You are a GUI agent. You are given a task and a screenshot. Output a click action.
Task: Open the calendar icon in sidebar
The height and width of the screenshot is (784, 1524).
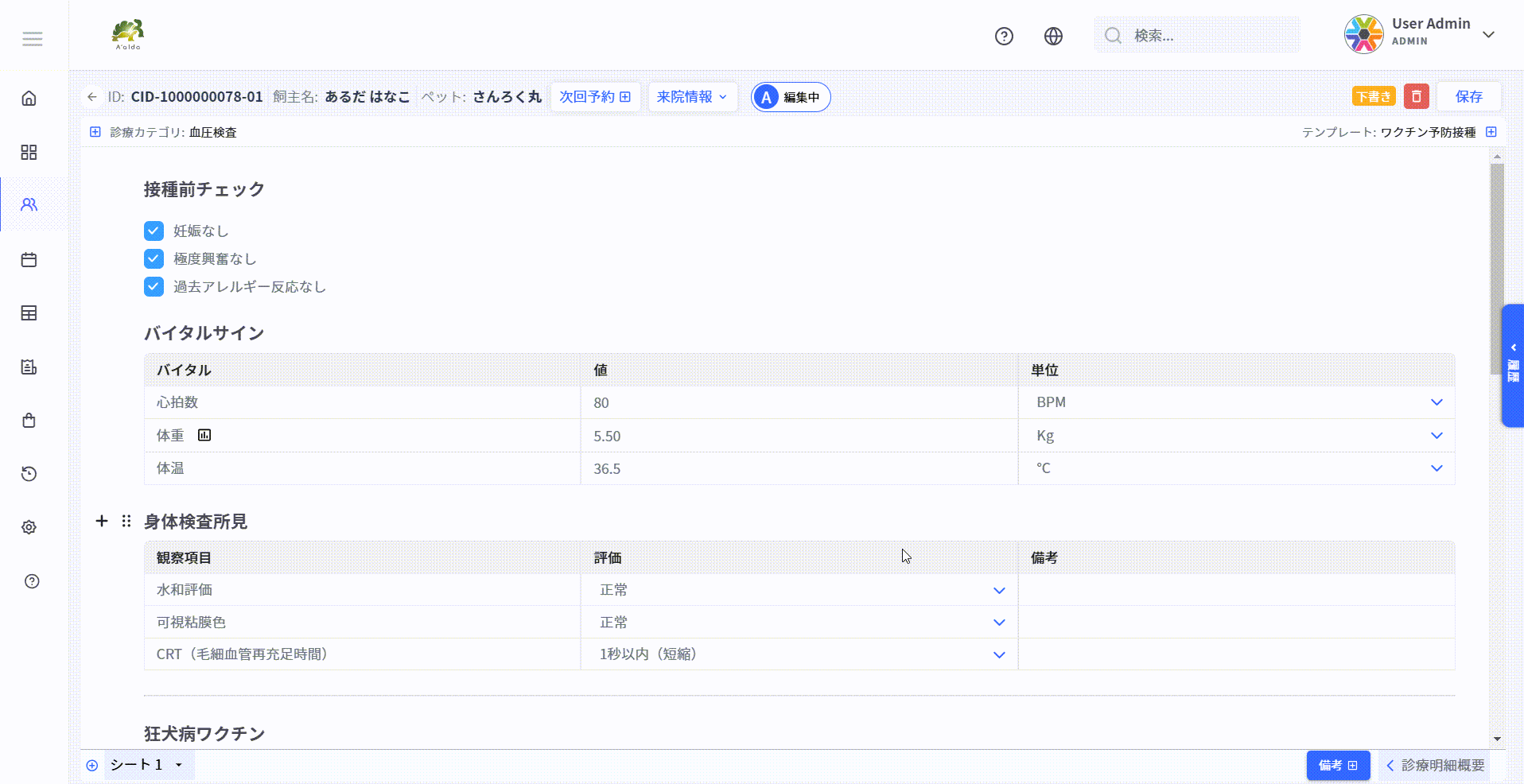pos(29,260)
